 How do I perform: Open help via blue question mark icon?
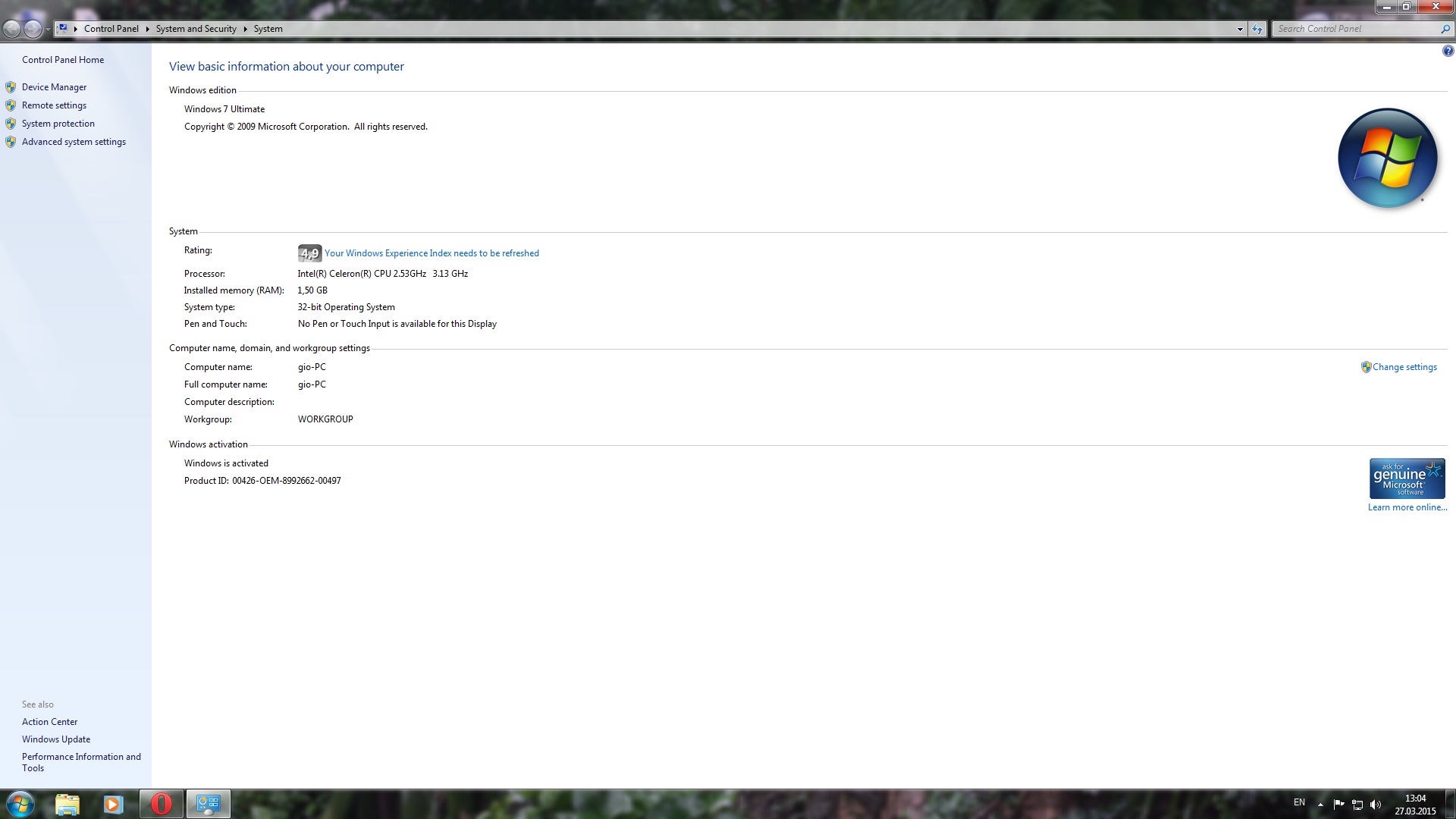1448,52
